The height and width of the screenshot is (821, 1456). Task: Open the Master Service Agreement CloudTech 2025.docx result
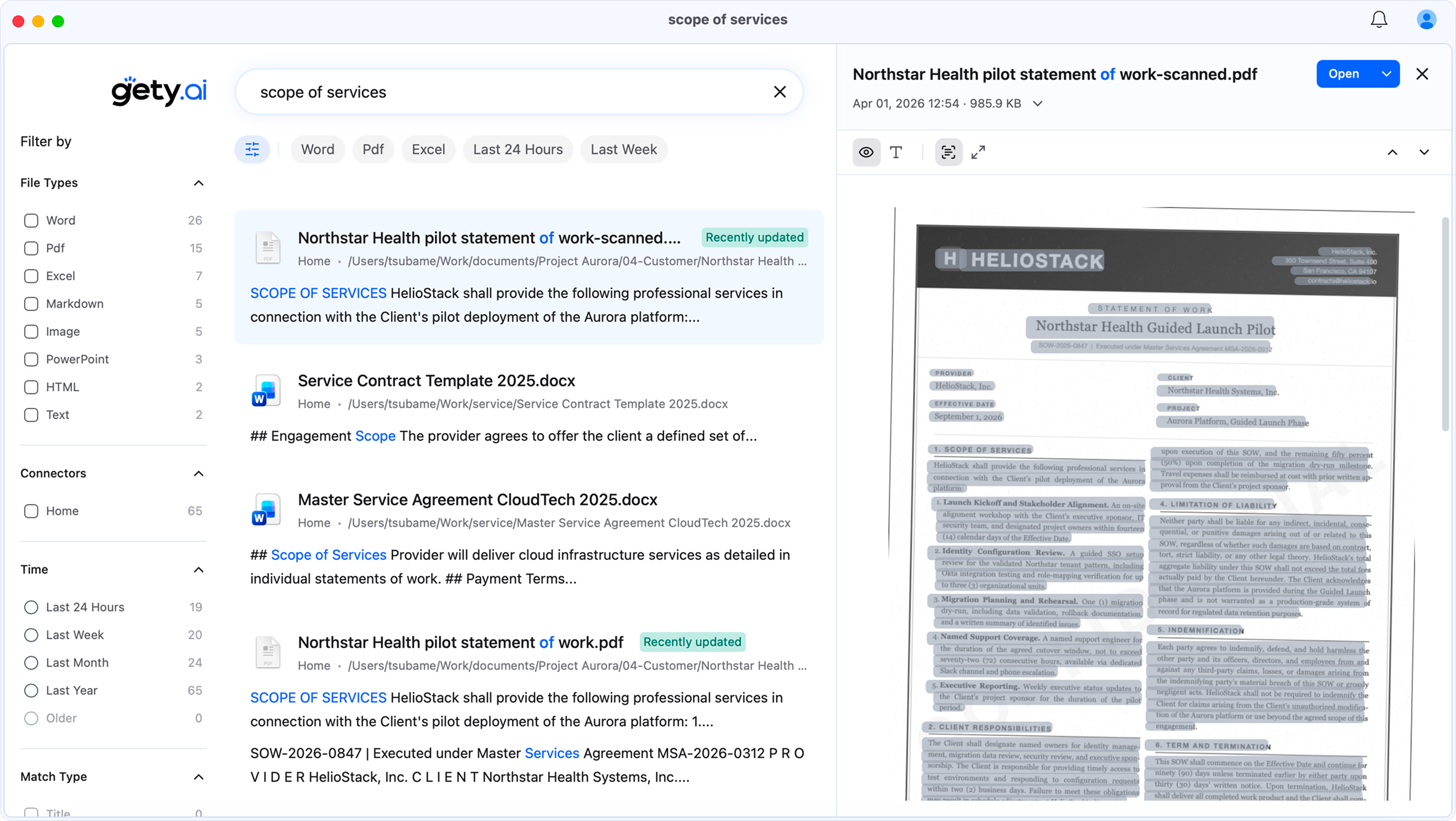(478, 499)
